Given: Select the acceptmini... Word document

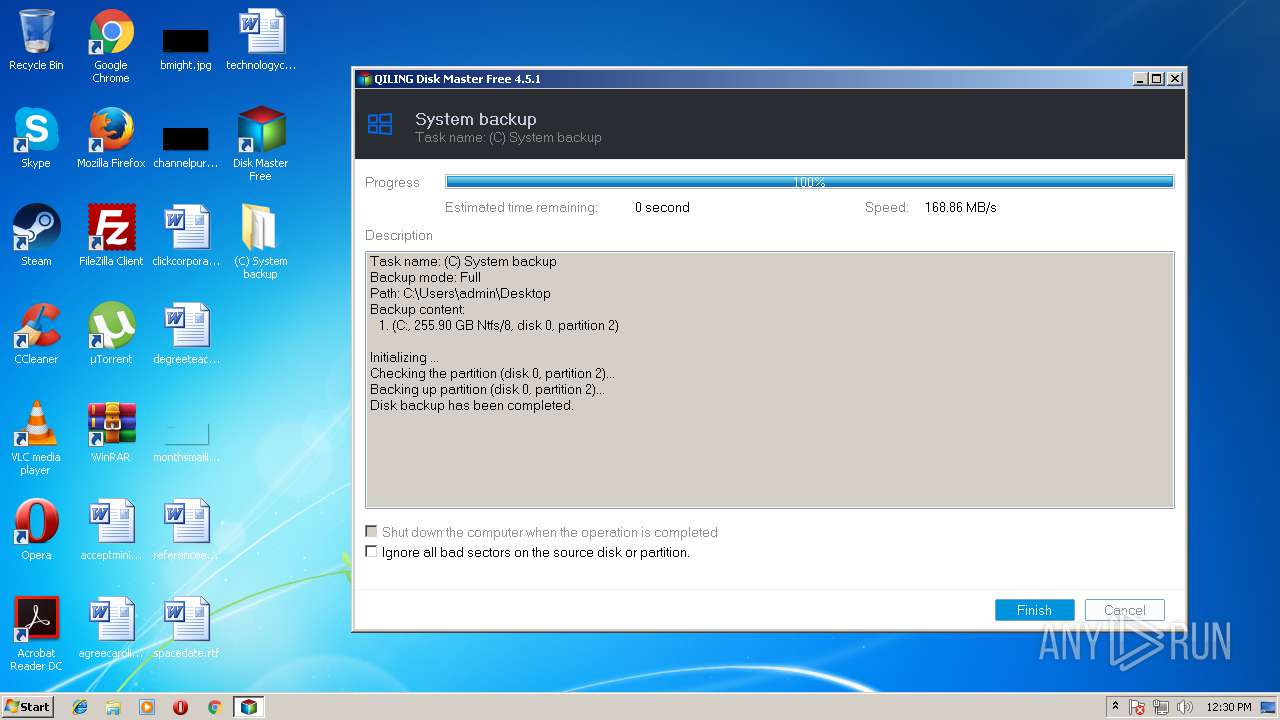Looking at the screenshot, I should 111,530.
